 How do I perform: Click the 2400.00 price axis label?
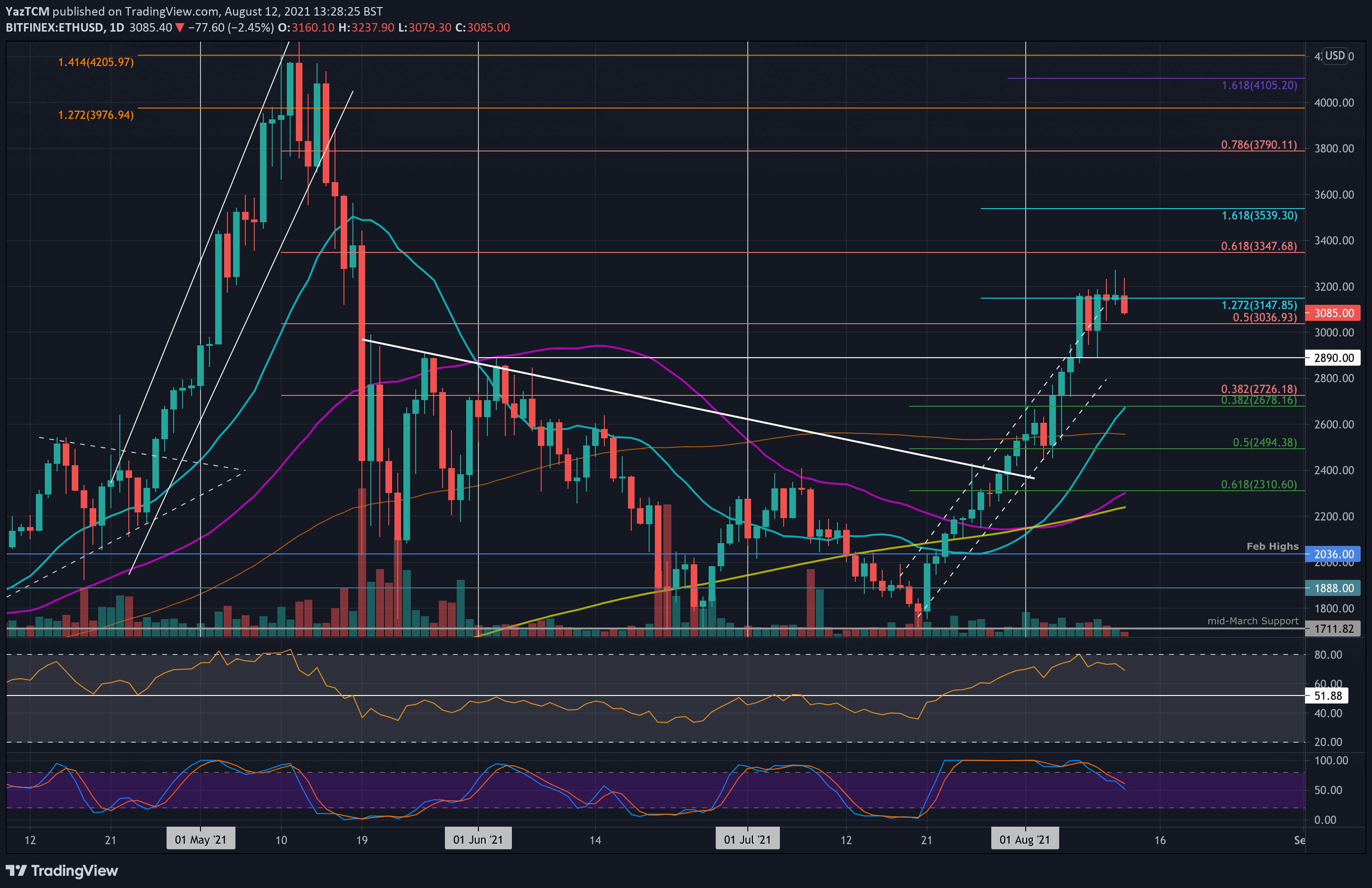pyautogui.click(x=1334, y=470)
